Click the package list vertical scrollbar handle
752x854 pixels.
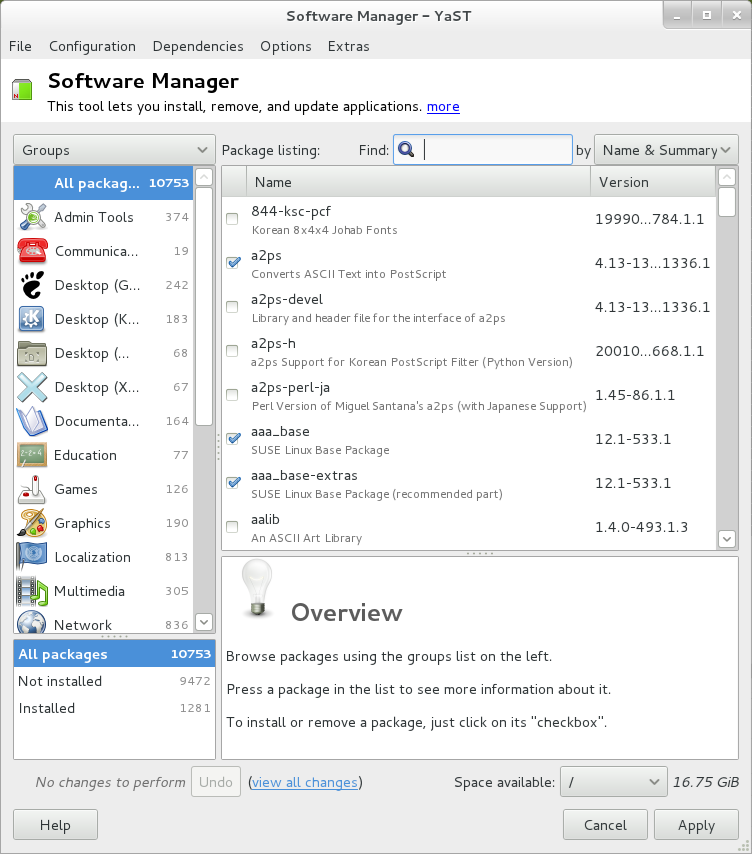coord(727,203)
